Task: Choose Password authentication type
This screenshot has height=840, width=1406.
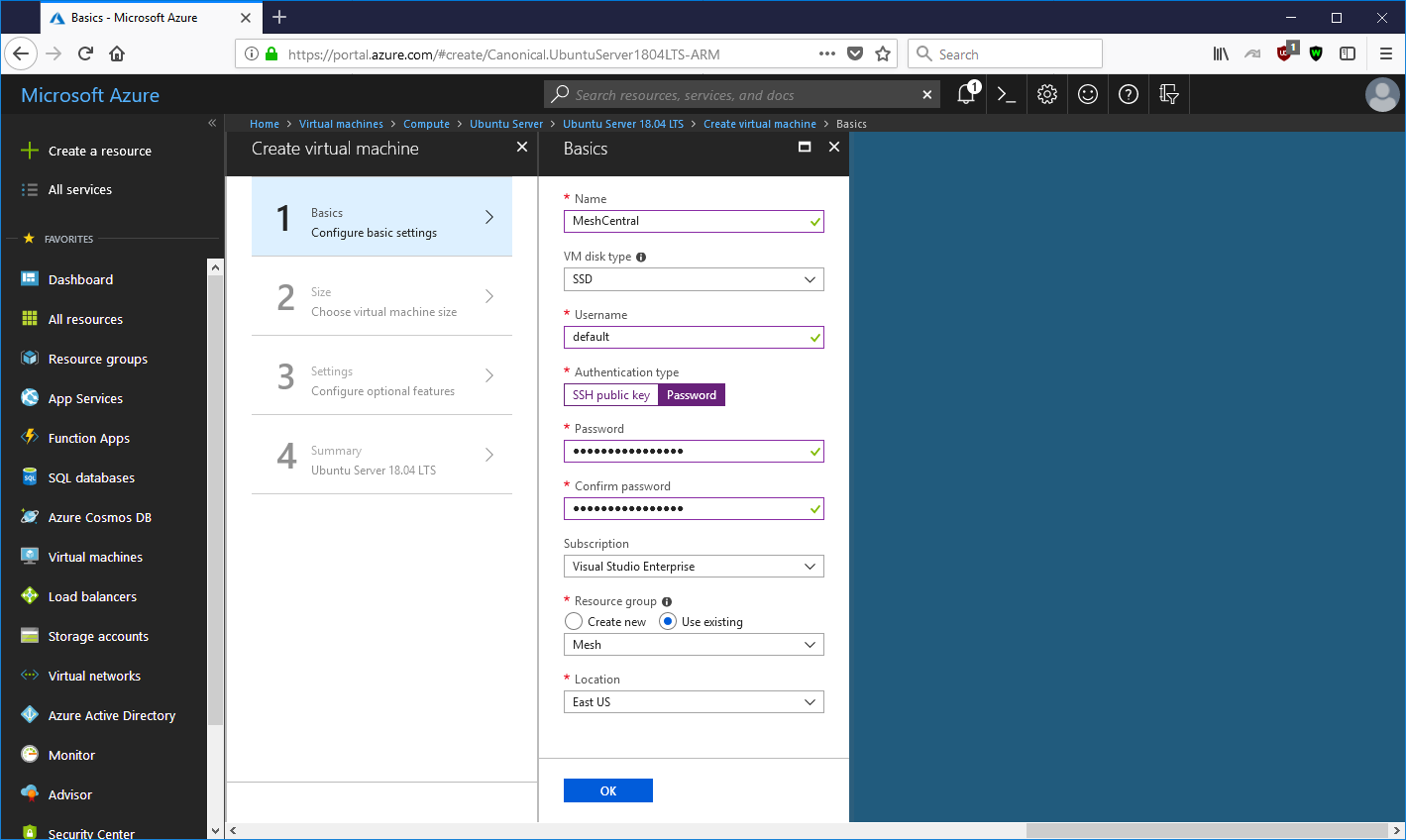Action: pos(692,395)
